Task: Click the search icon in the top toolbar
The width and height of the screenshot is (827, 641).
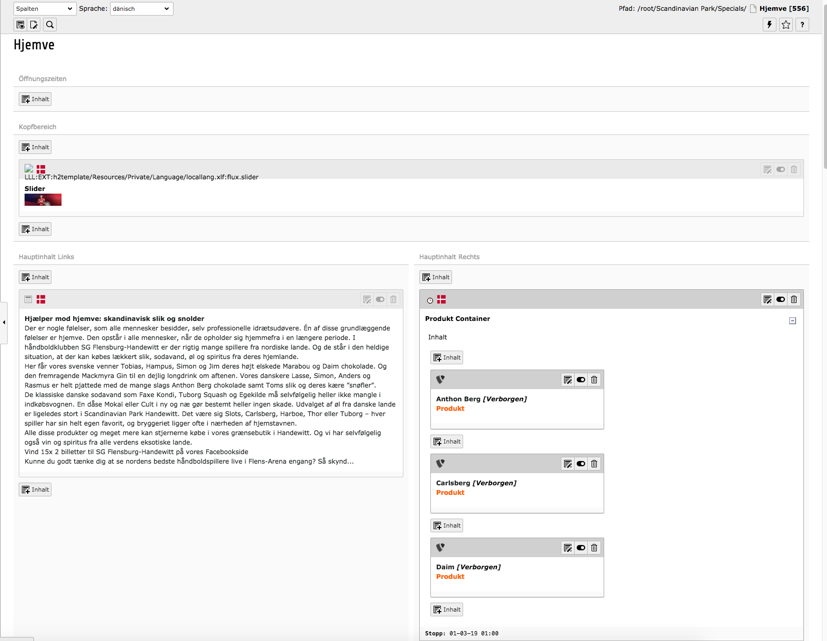Action: pos(50,25)
